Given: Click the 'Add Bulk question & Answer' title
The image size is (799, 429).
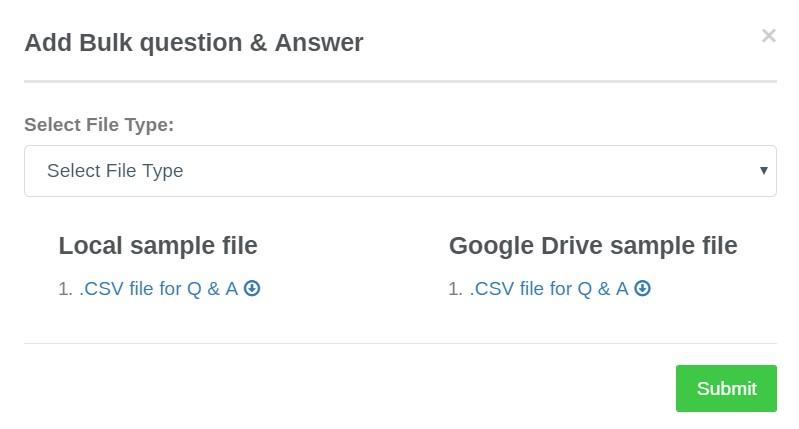Looking at the screenshot, I should tap(194, 42).
